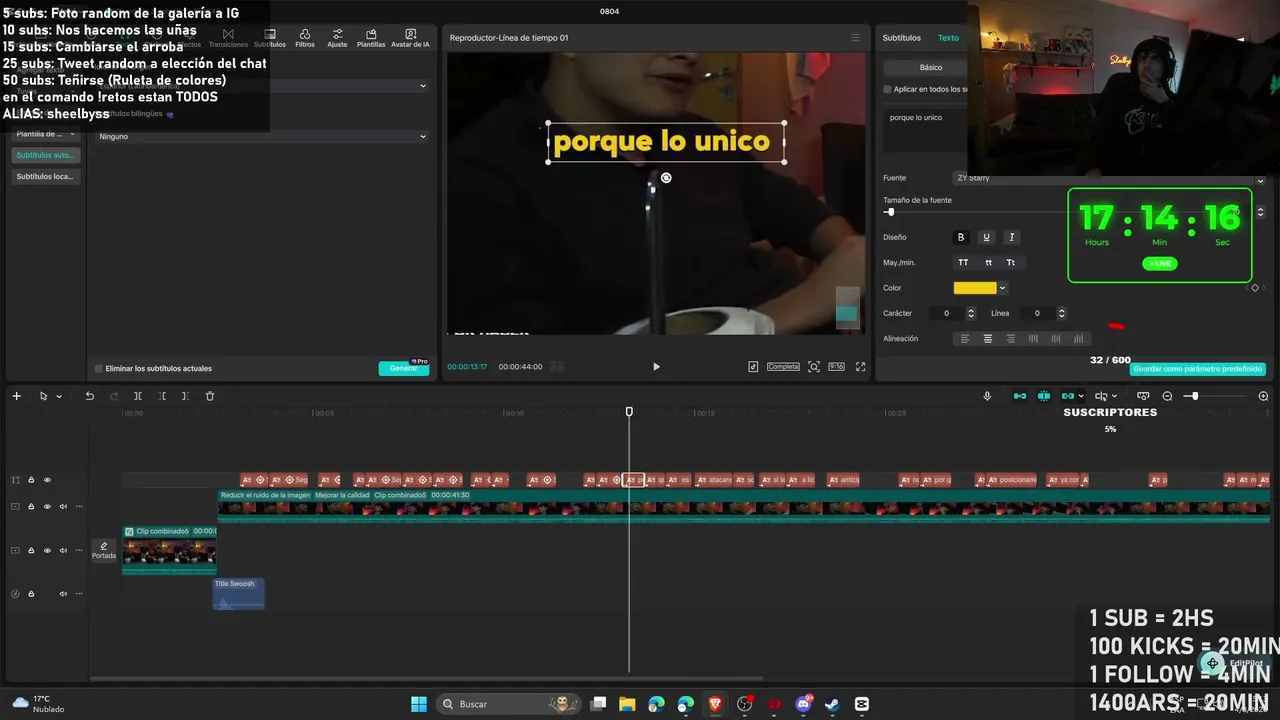This screenshot has height=720, width=1280.
Task: Delete selected clip with trash icon
Action: 210,396
